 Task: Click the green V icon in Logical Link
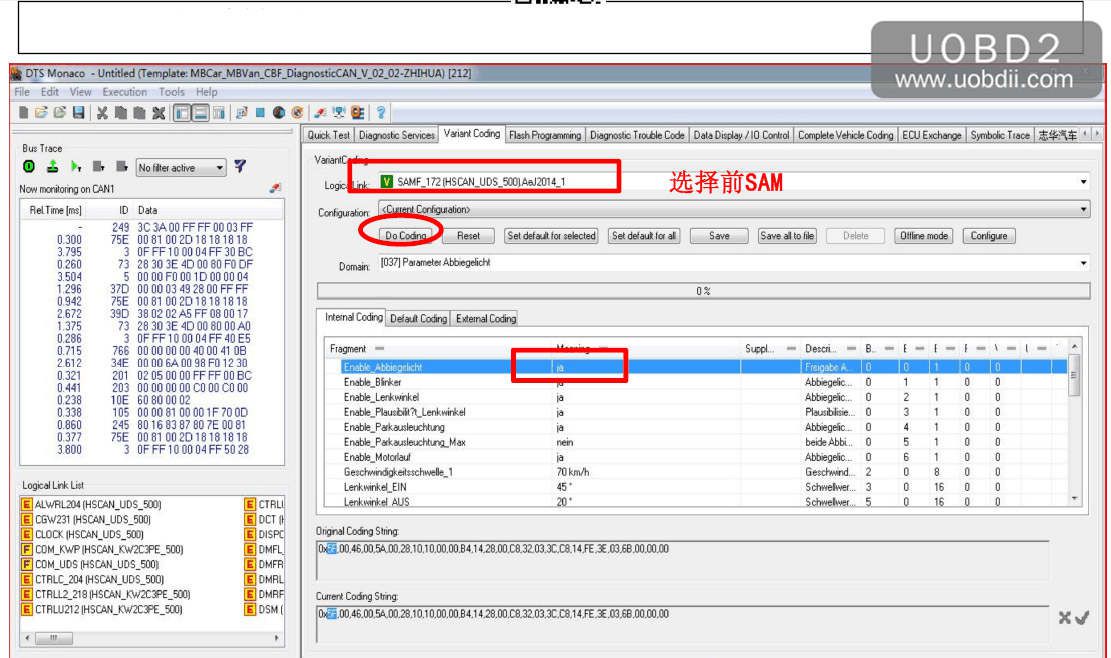click(x=386, y=182)
